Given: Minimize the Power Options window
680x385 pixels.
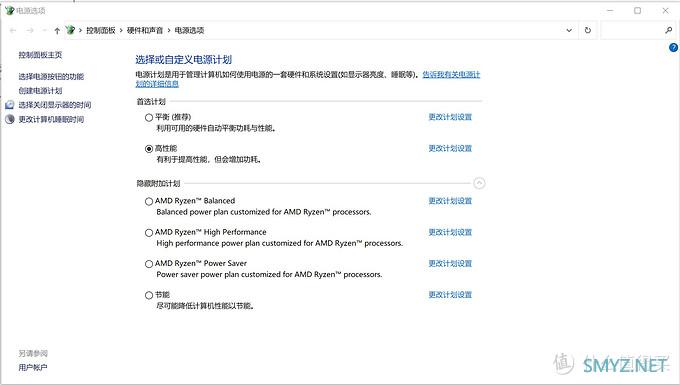Looking at the screenshot, I should point(610,10).
